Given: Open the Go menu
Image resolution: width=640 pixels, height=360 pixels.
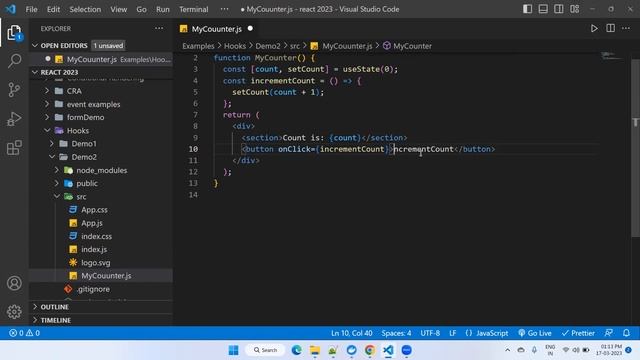Looking at the screenshot, I should click(x=141, y=9).
